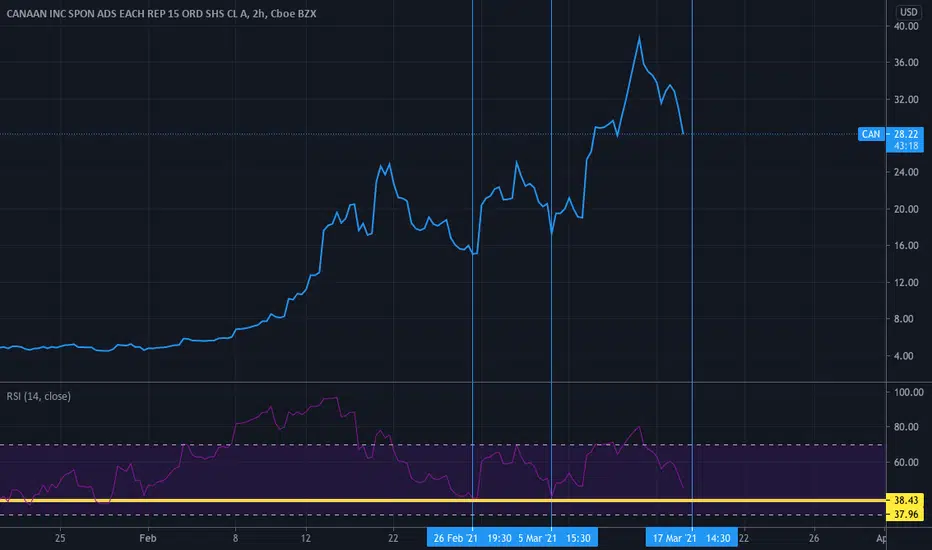Click the 8 date label on time axis
The height and width of the screenshot is (550, 932).
(x=235, y=538)
